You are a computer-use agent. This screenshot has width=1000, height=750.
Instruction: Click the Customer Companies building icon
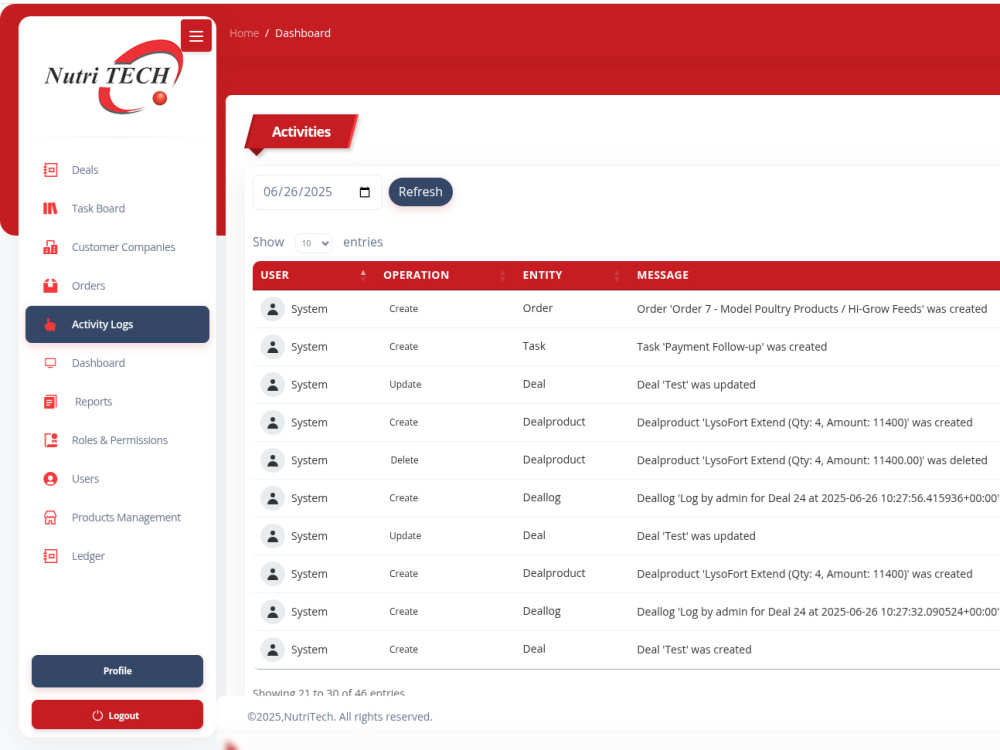[x=50, y=247]
